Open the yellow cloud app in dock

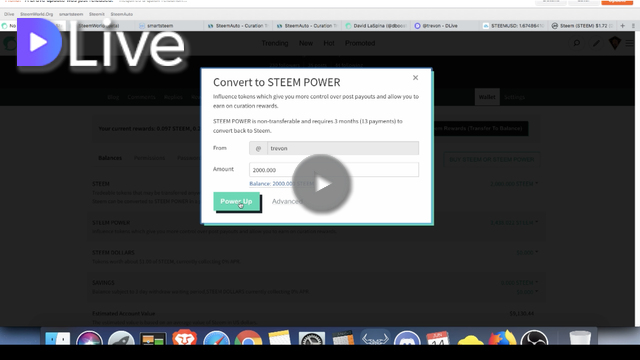tap(470, 340)
